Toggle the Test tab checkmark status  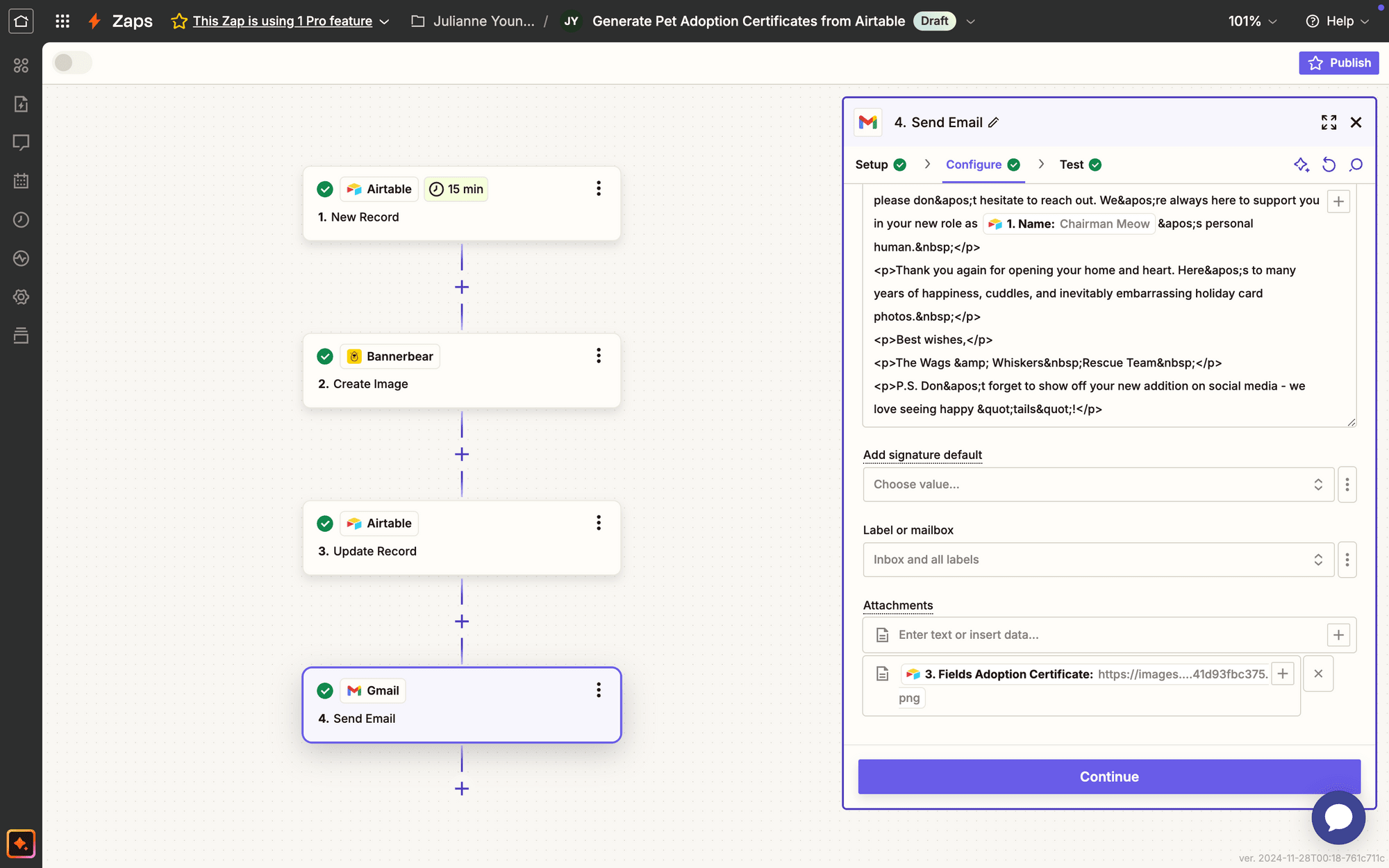[1096, 164]
